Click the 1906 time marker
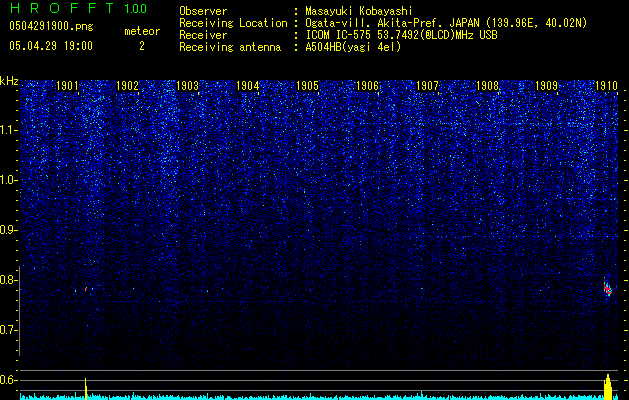The image size is (629, 400). pos(367,85)
